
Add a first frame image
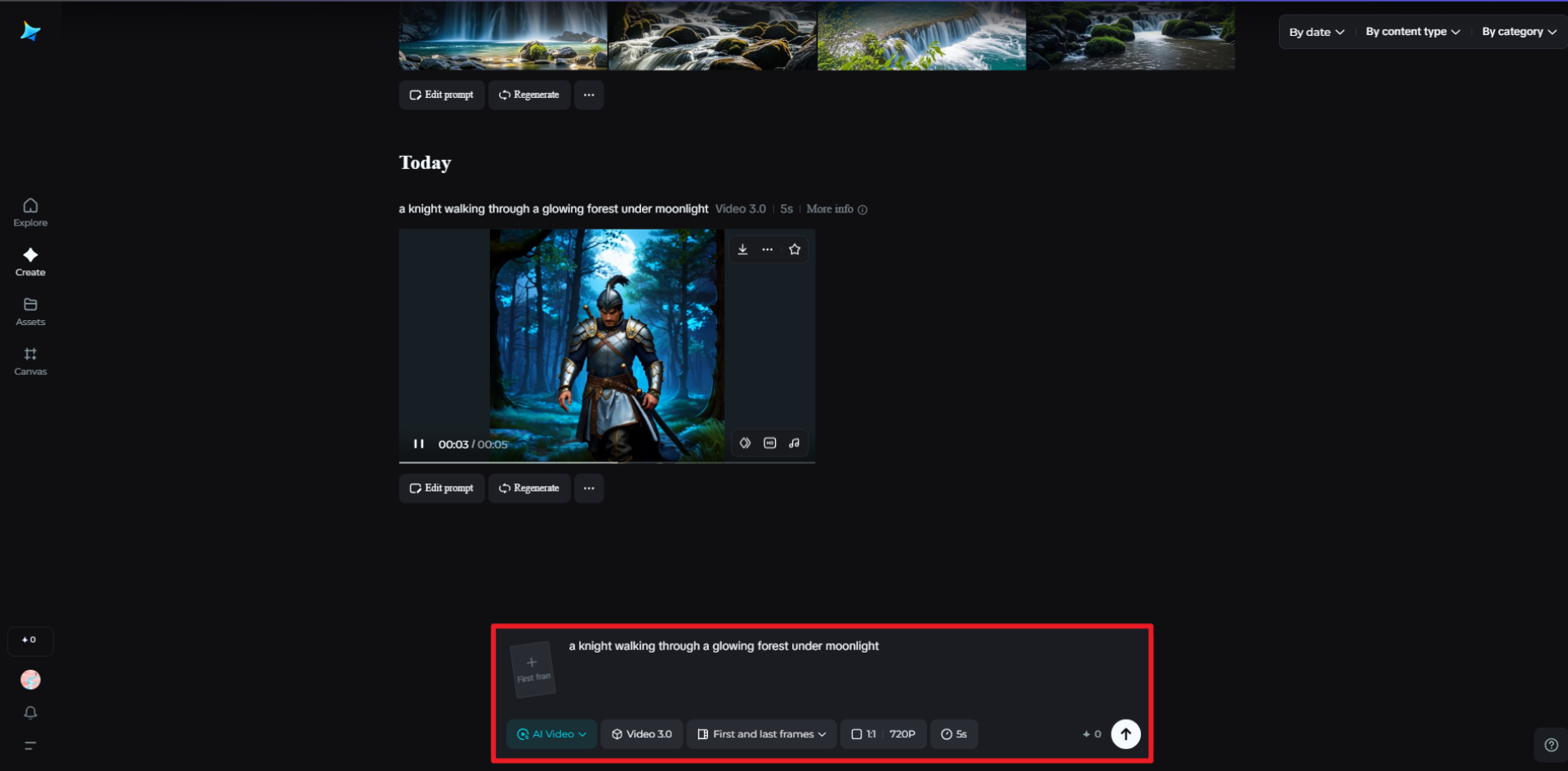(x=532, y=670)
